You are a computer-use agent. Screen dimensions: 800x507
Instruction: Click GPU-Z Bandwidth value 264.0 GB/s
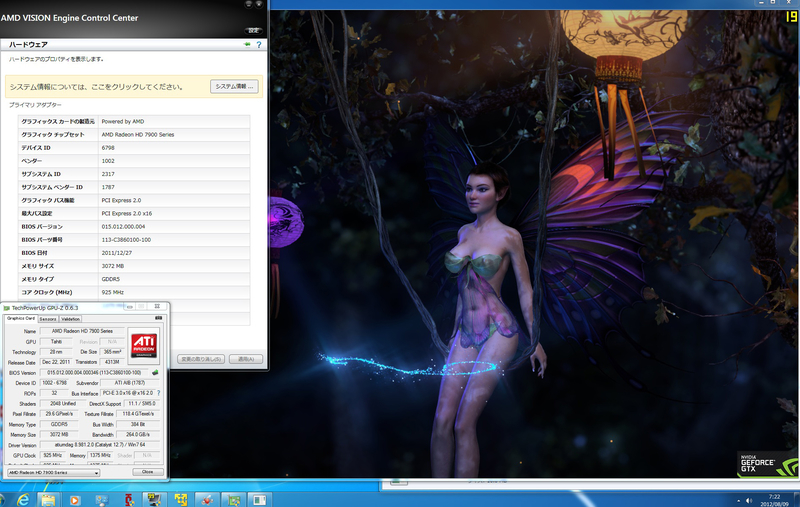pos(138,435)
